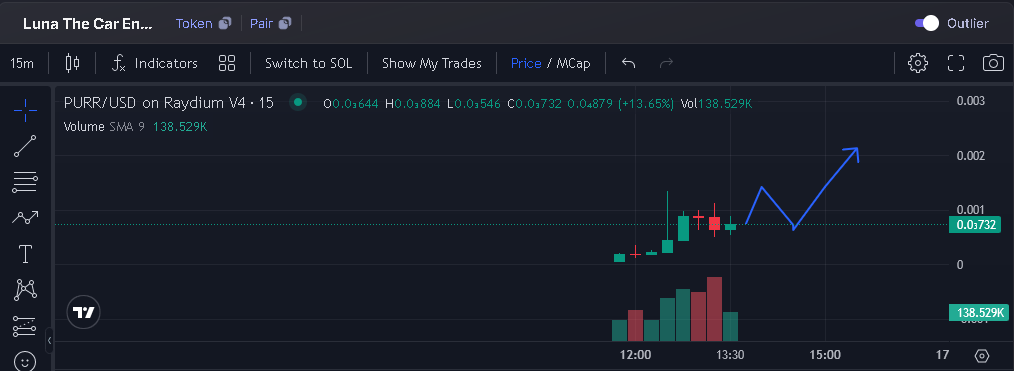Click the Vol138.529K legend value

[x=717, y=103]
